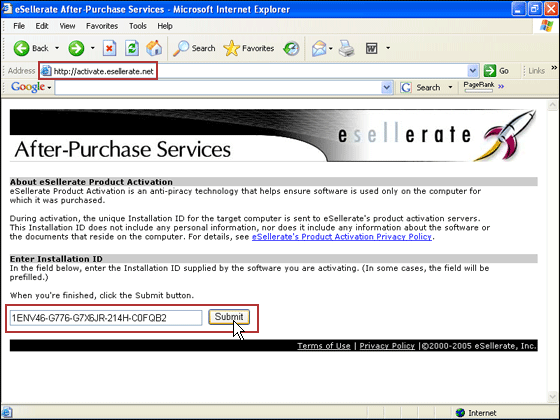The image size is (560, 420).
Task: Click the page scrollbar down arrow
Action: [552, 396]
